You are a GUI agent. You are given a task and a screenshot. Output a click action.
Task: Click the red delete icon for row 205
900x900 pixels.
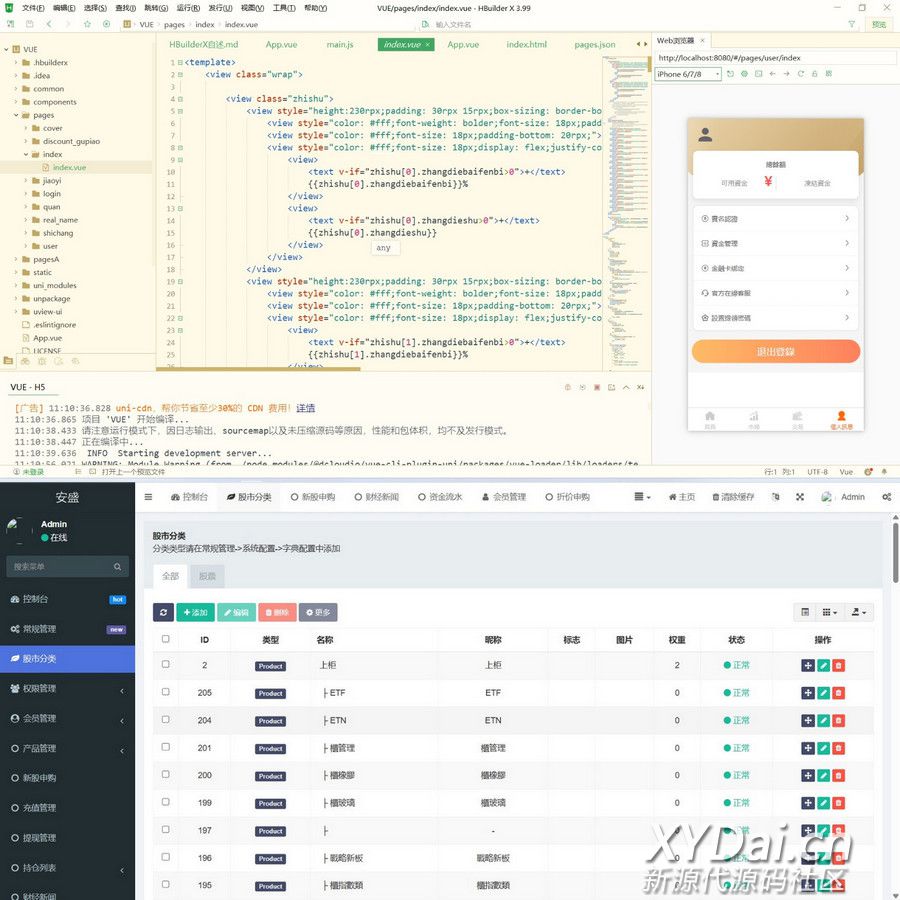(838, 693)
